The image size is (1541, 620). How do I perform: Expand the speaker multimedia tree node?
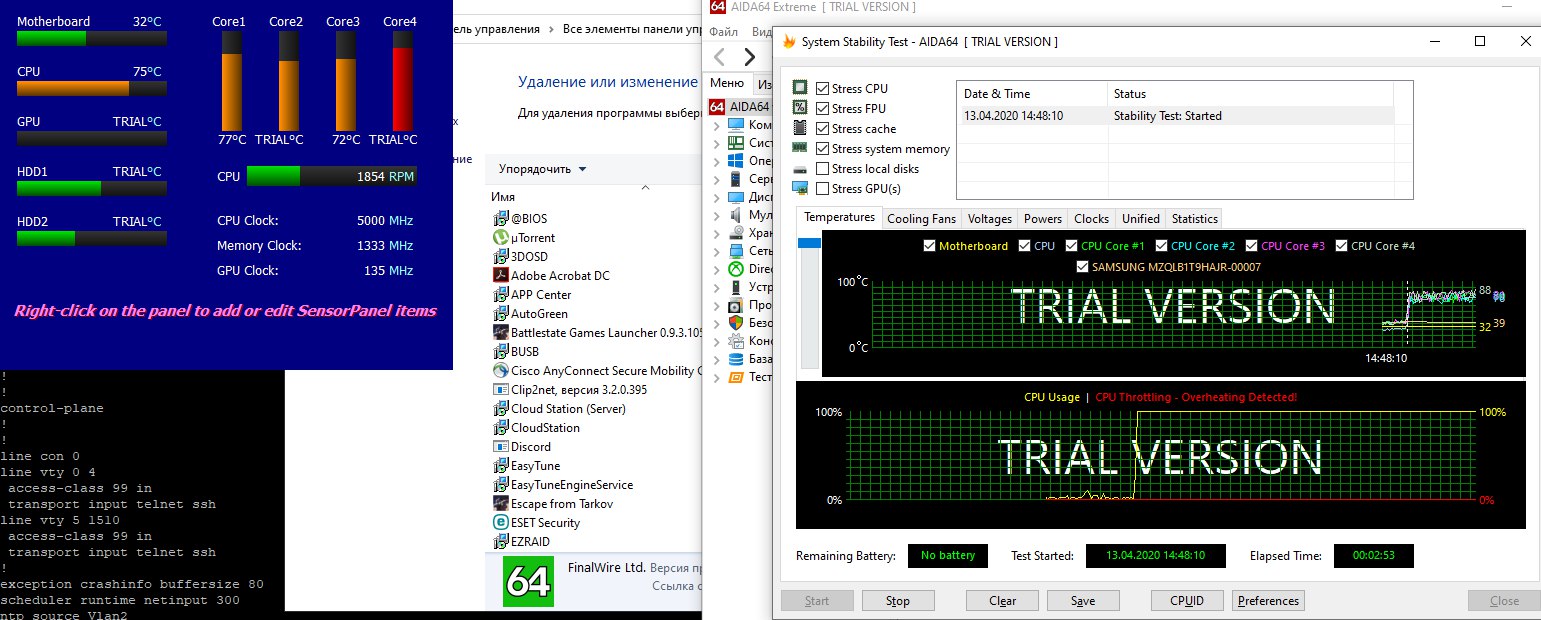716,215
